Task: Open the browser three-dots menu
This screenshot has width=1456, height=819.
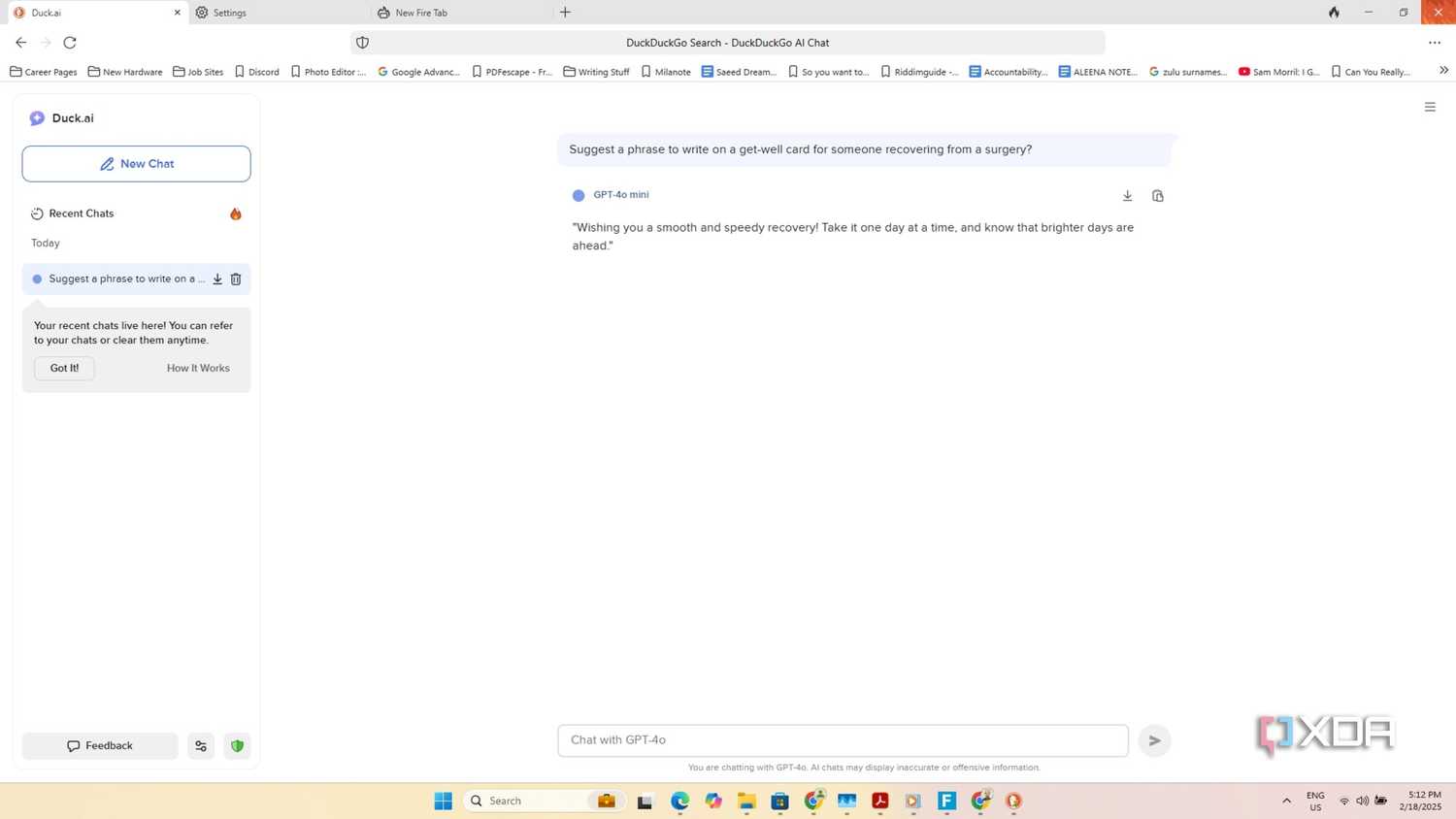Action: tap(1435, 43)
